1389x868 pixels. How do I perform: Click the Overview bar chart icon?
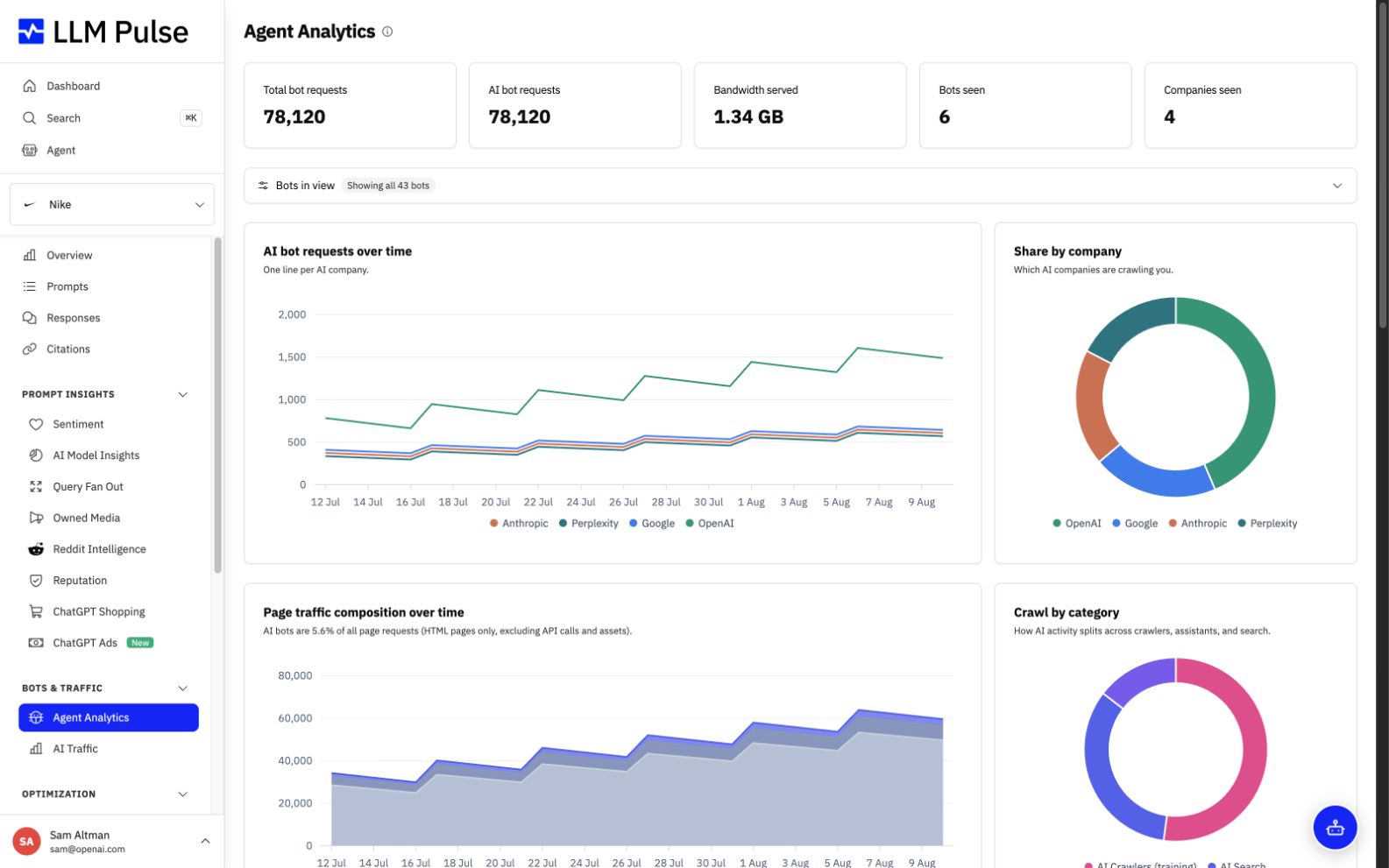(29, 255)
